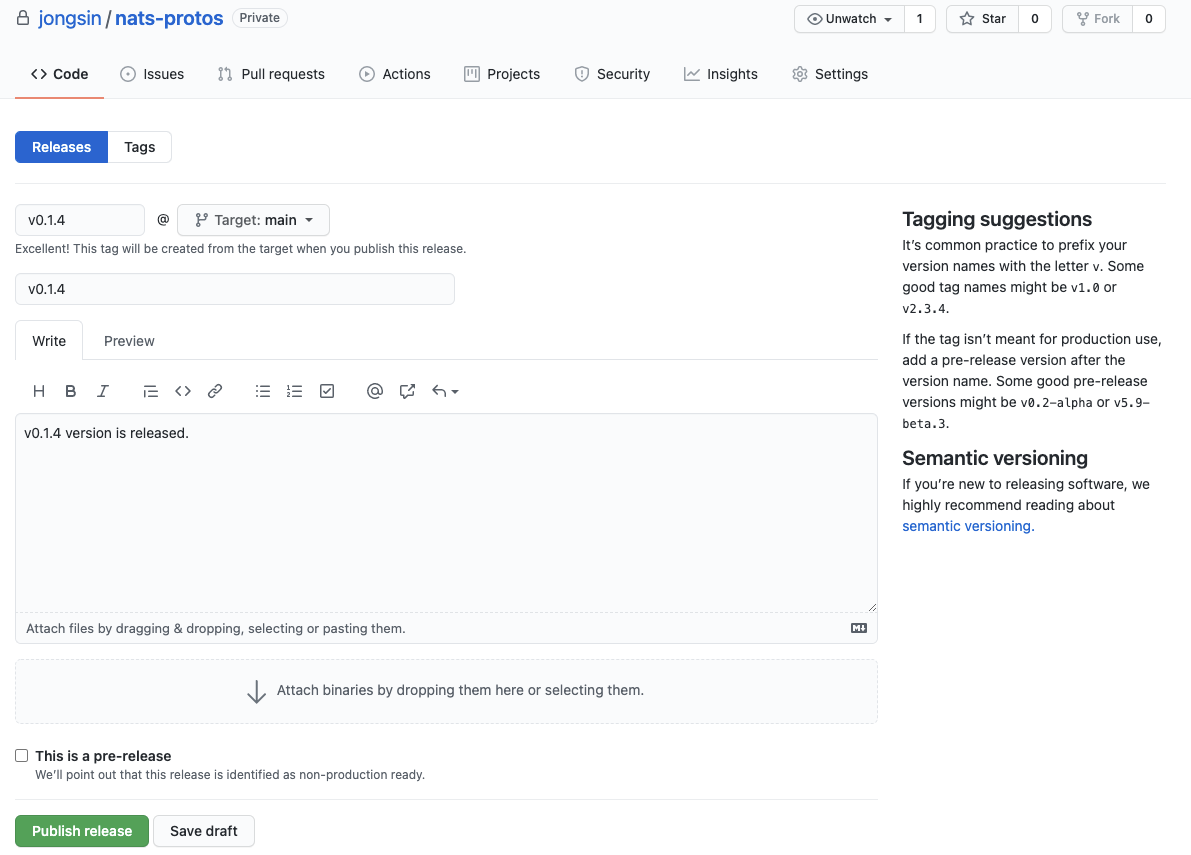Toggle italic text formatting
This screenshot has width=1191, height=855.
click(x=103, y=391)
